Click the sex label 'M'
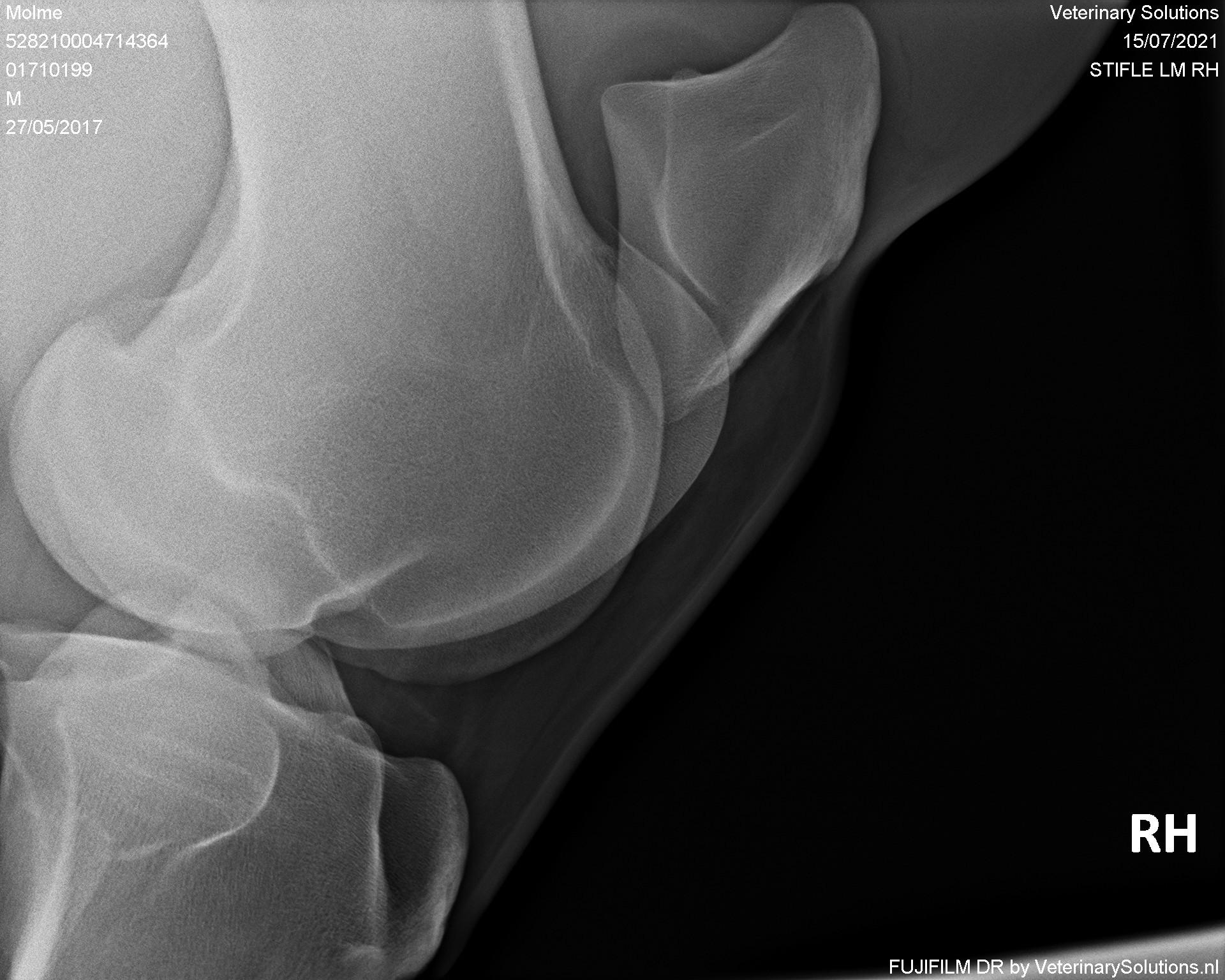The image size is (1225, 980). click(13, 99)
